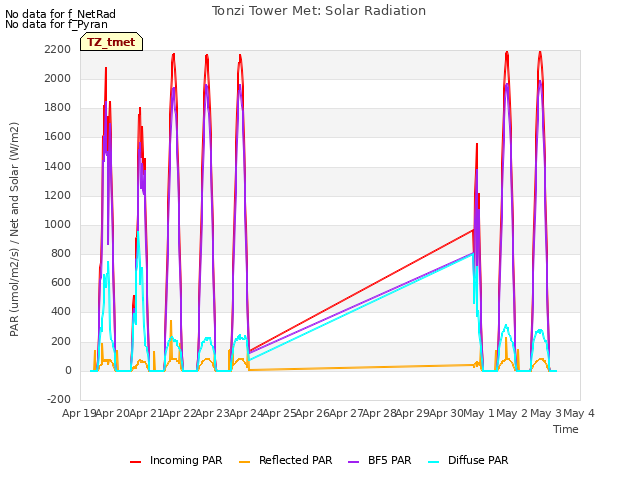Click the 1000 y-axis tick label

pos(58,224)
